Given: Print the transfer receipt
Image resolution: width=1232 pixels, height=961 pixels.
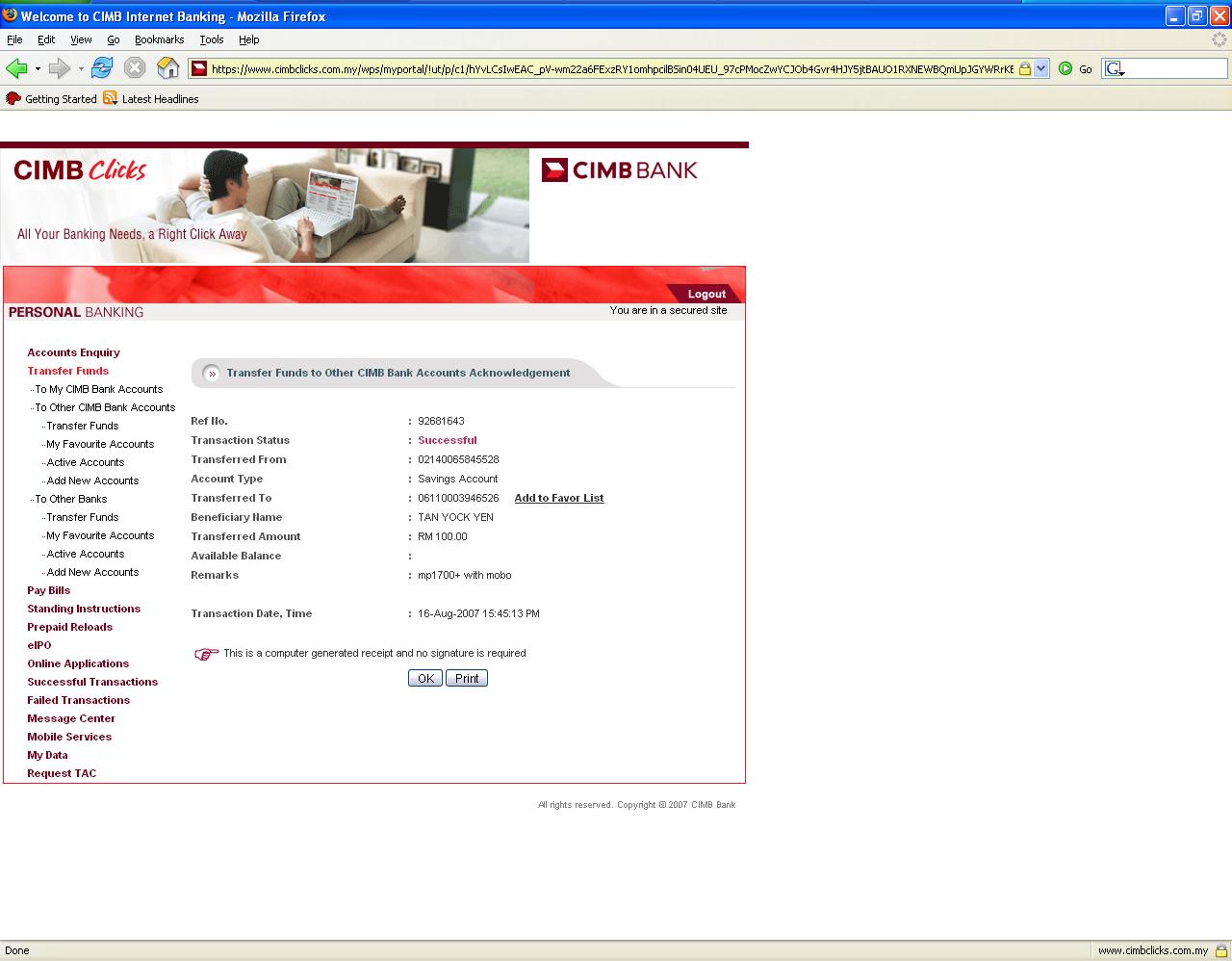Looking at the screenshot, I should click(x=467, y=679).
